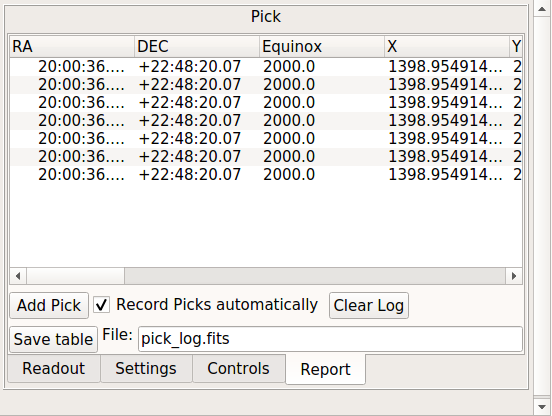
Task: Click the panel's scroll down arrow
Action: click(542, 407)
